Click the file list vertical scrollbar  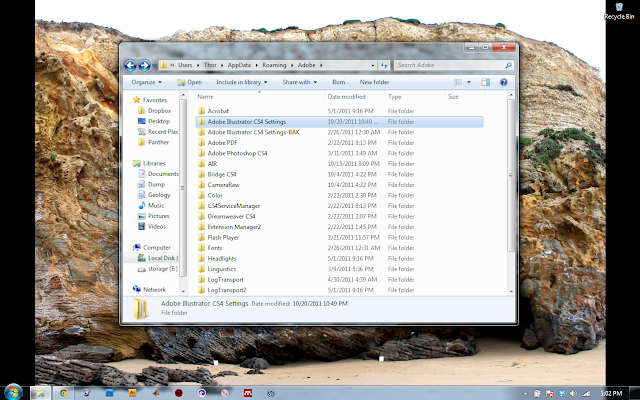[511, 175]
